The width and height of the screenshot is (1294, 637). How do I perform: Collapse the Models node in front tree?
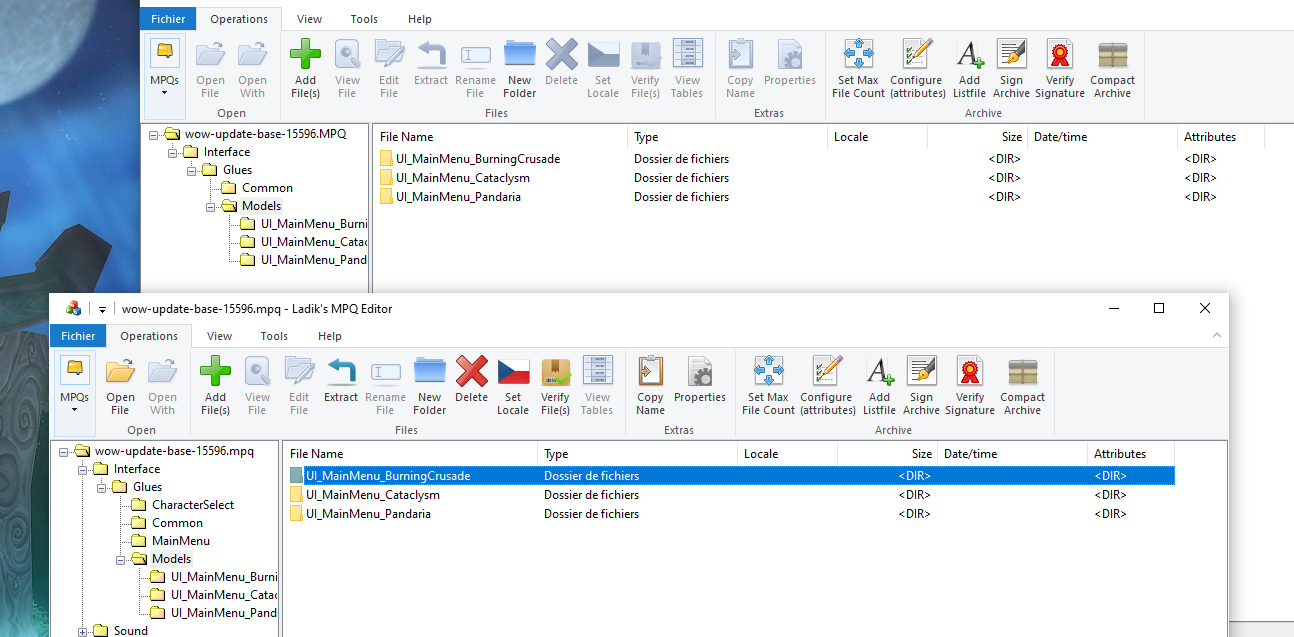pos(121,559)
